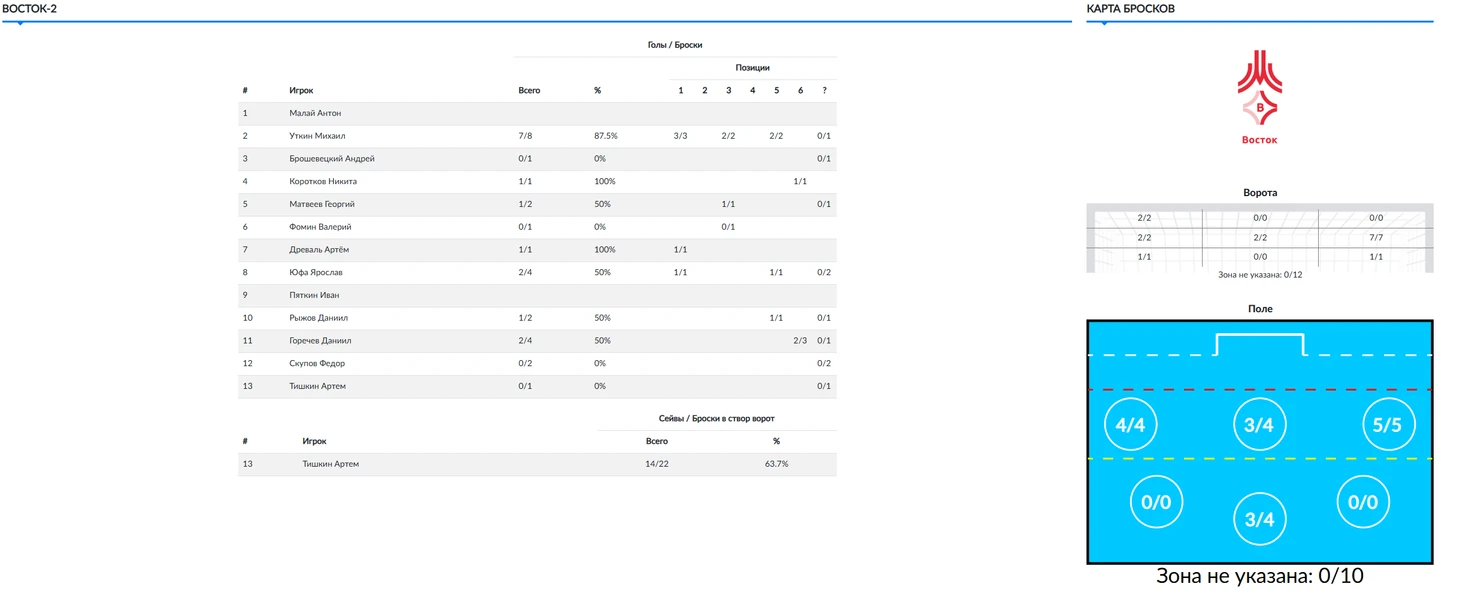Click the КАРТА БРОСКОВ section heading
This screenshot has height=597, width=1460.
pyautogui.click(x=1130, y=8)
